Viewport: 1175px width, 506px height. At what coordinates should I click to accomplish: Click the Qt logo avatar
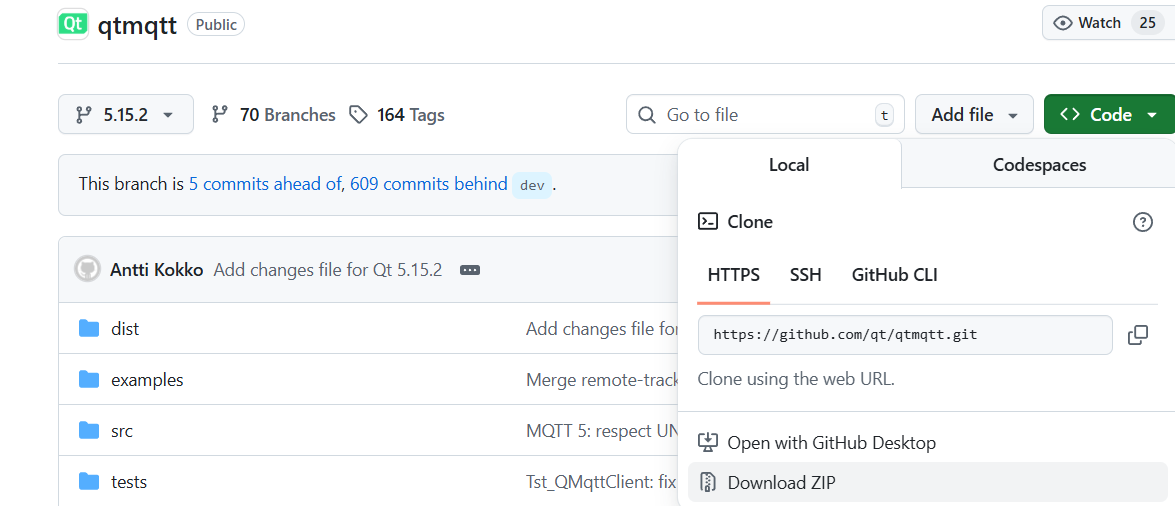73,24
